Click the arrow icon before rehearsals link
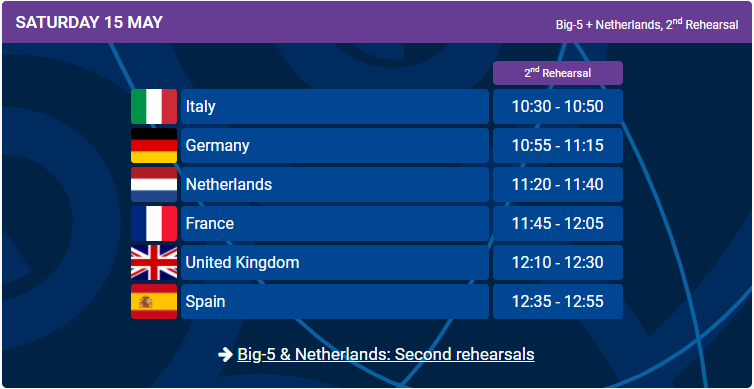 click(x=225, y=355)
